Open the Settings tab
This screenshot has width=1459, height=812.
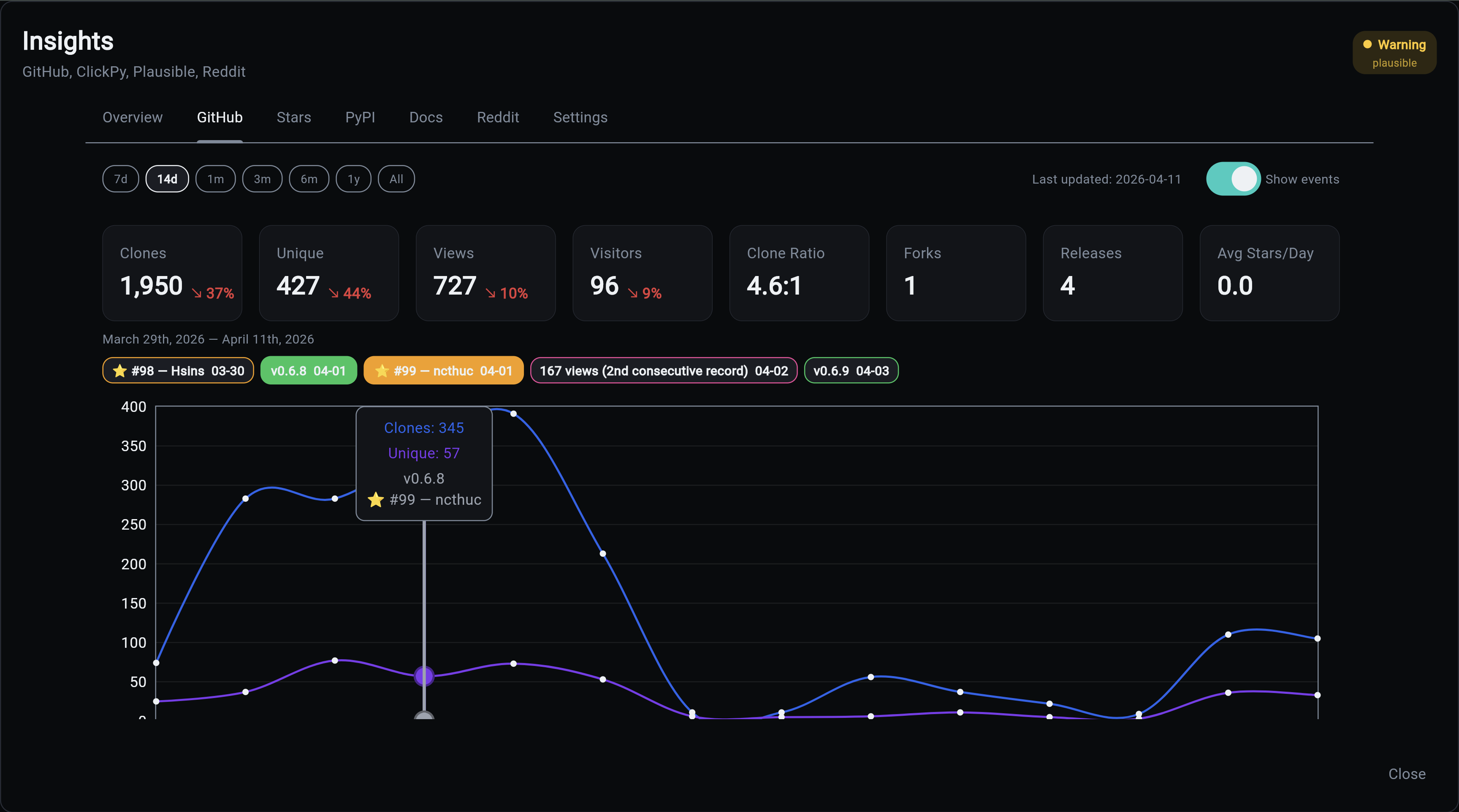pyautogui.click(x=580, y=117)
